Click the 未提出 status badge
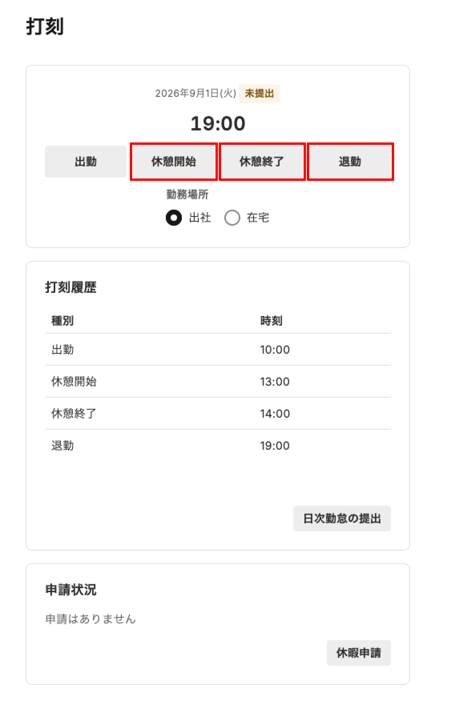This screenshot has width=455, height=701. pyautogui.click(x=259, y=93)
